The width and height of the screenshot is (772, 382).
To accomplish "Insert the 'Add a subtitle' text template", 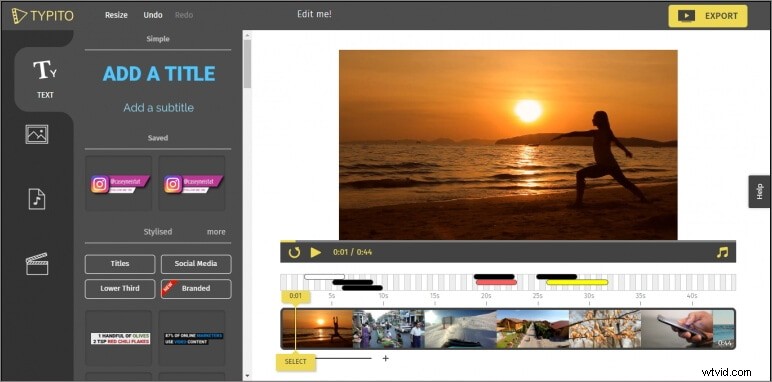I will pyautogui.click(x=159, y=108).
